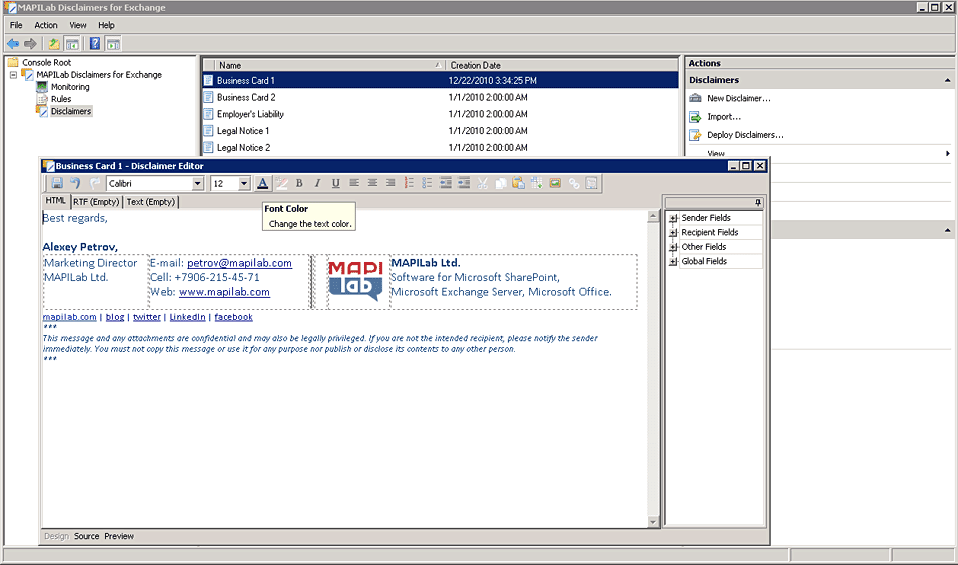Align text right in editor

click(390, 183)
